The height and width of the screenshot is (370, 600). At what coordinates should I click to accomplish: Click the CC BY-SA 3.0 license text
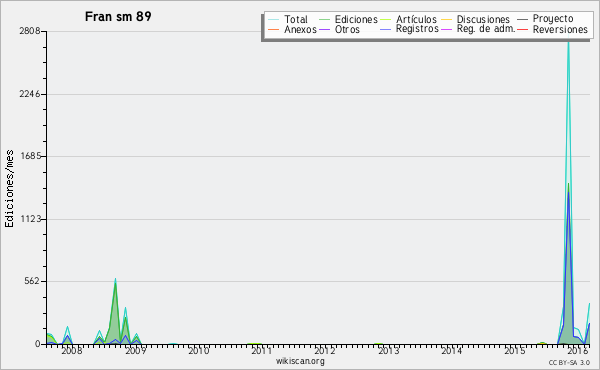pos(569,362)
